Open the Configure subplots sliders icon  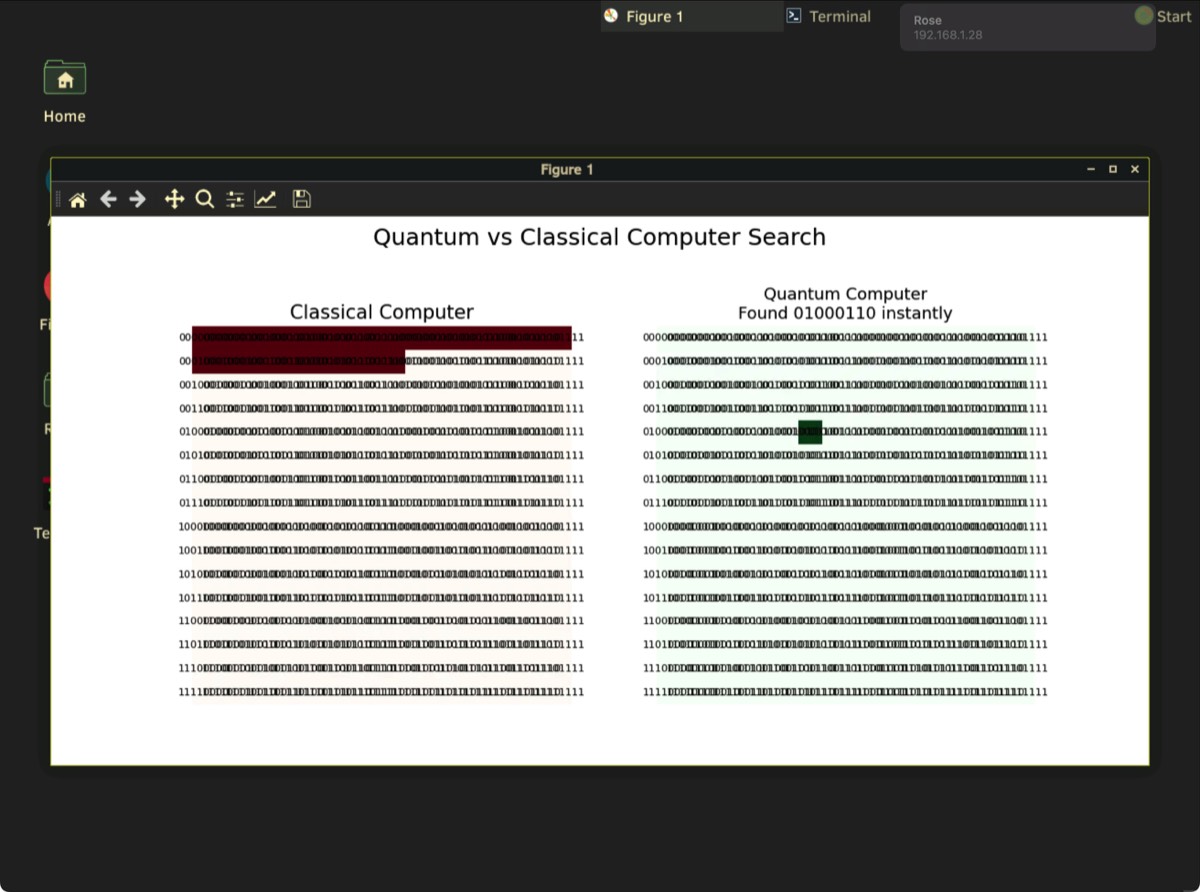(235, 199)
